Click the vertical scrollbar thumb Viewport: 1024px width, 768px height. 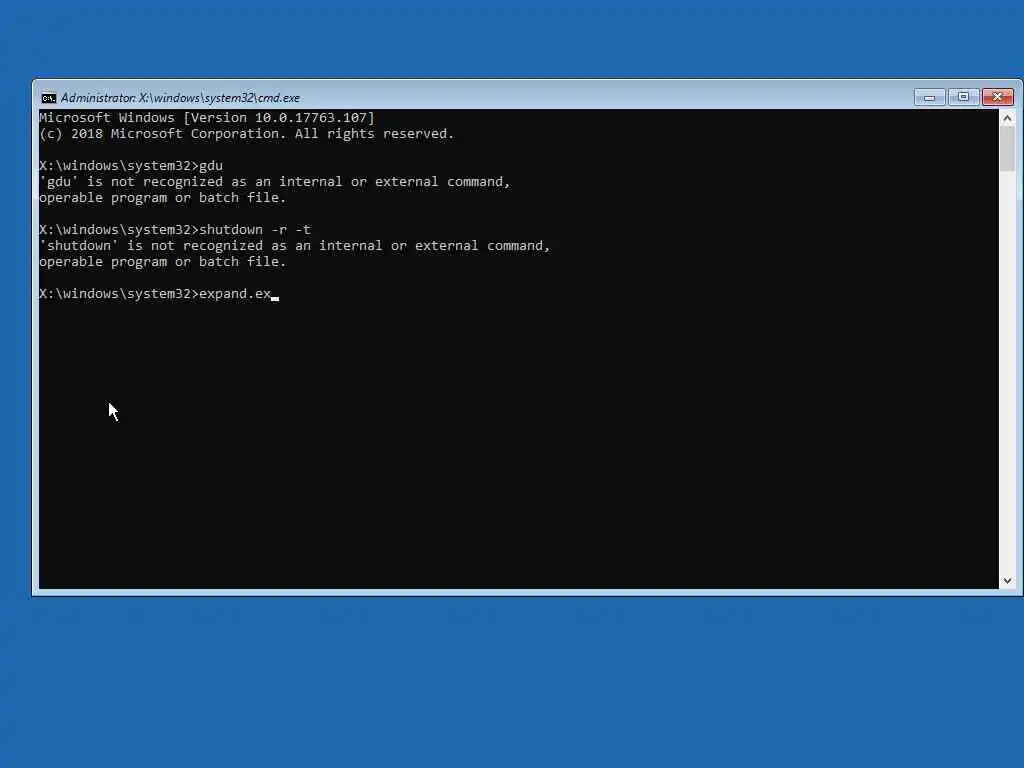[x=1007, y=149]
